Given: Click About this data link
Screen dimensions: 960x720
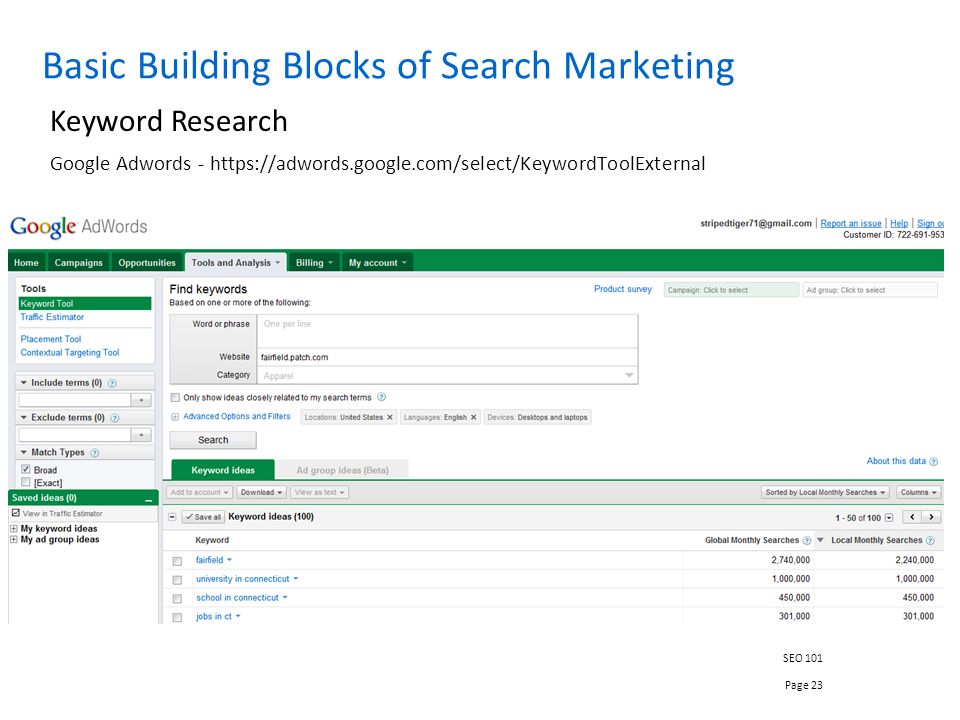Looking at the screenshot, I should point(896,461).
